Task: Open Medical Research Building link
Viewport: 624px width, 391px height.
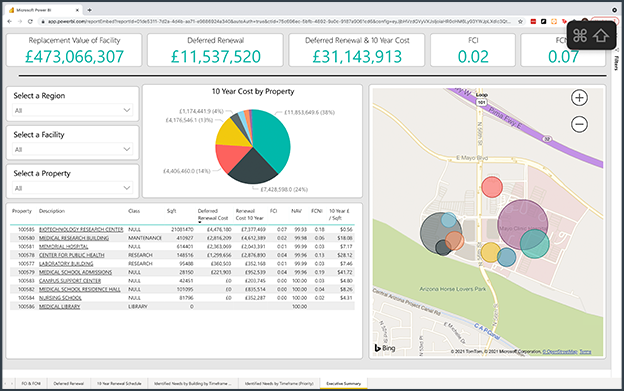Action: (74, 238)
